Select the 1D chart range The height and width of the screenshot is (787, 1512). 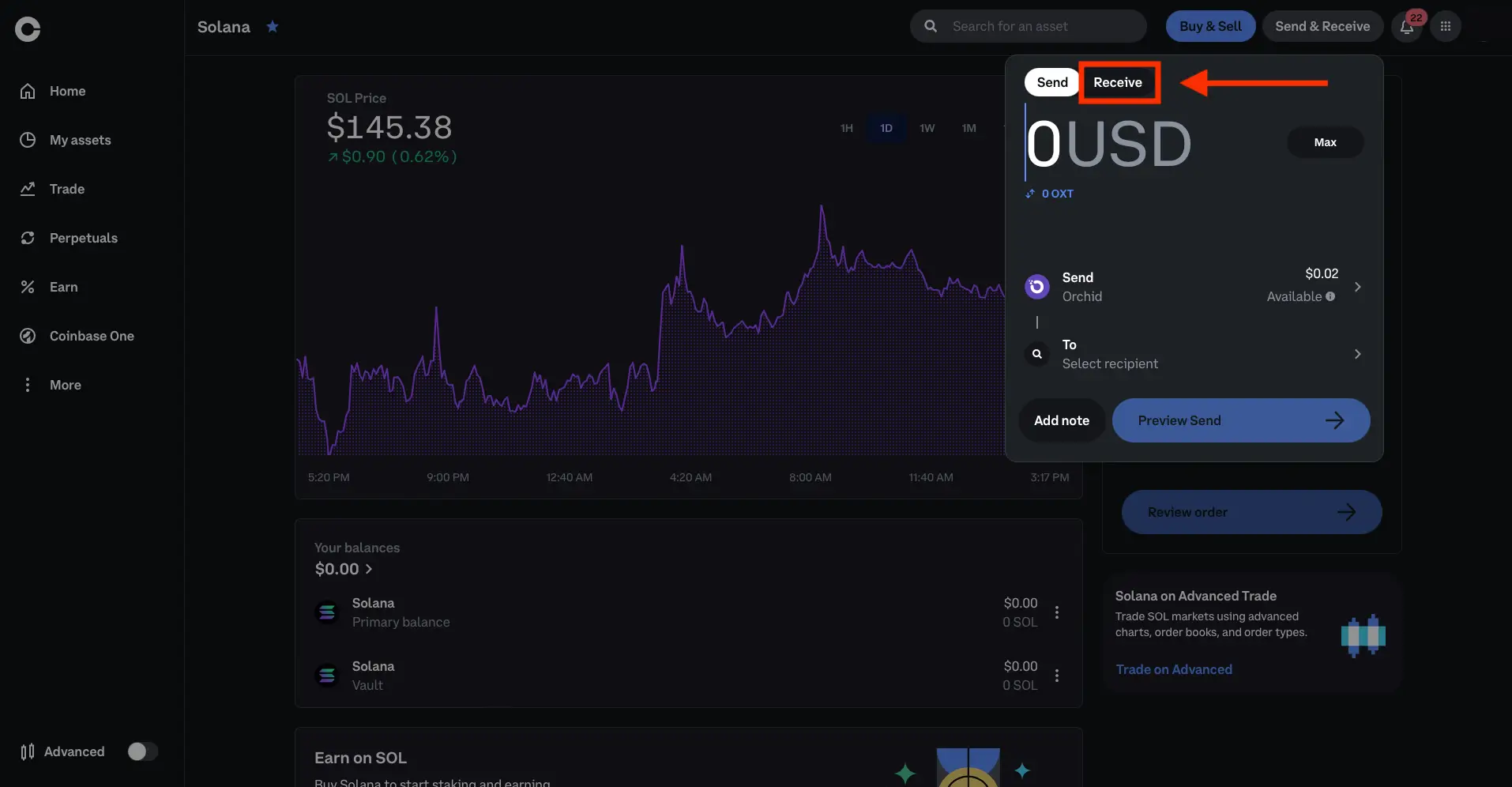[x=886, y=128]
